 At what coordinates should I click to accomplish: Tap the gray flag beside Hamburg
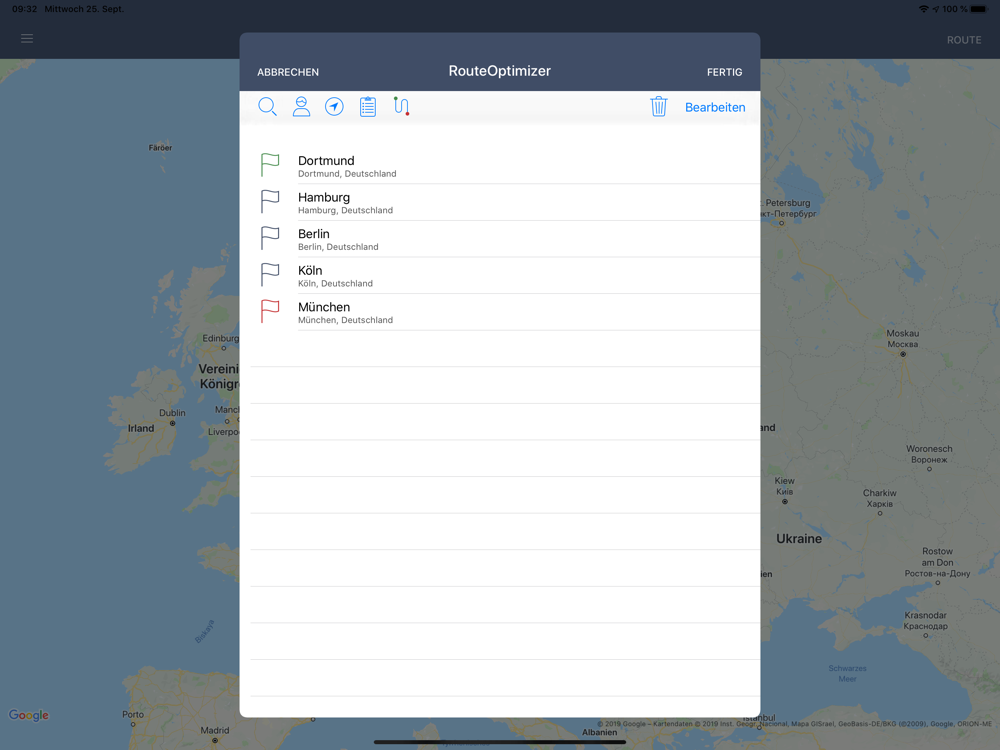click(x=270, y=202)
